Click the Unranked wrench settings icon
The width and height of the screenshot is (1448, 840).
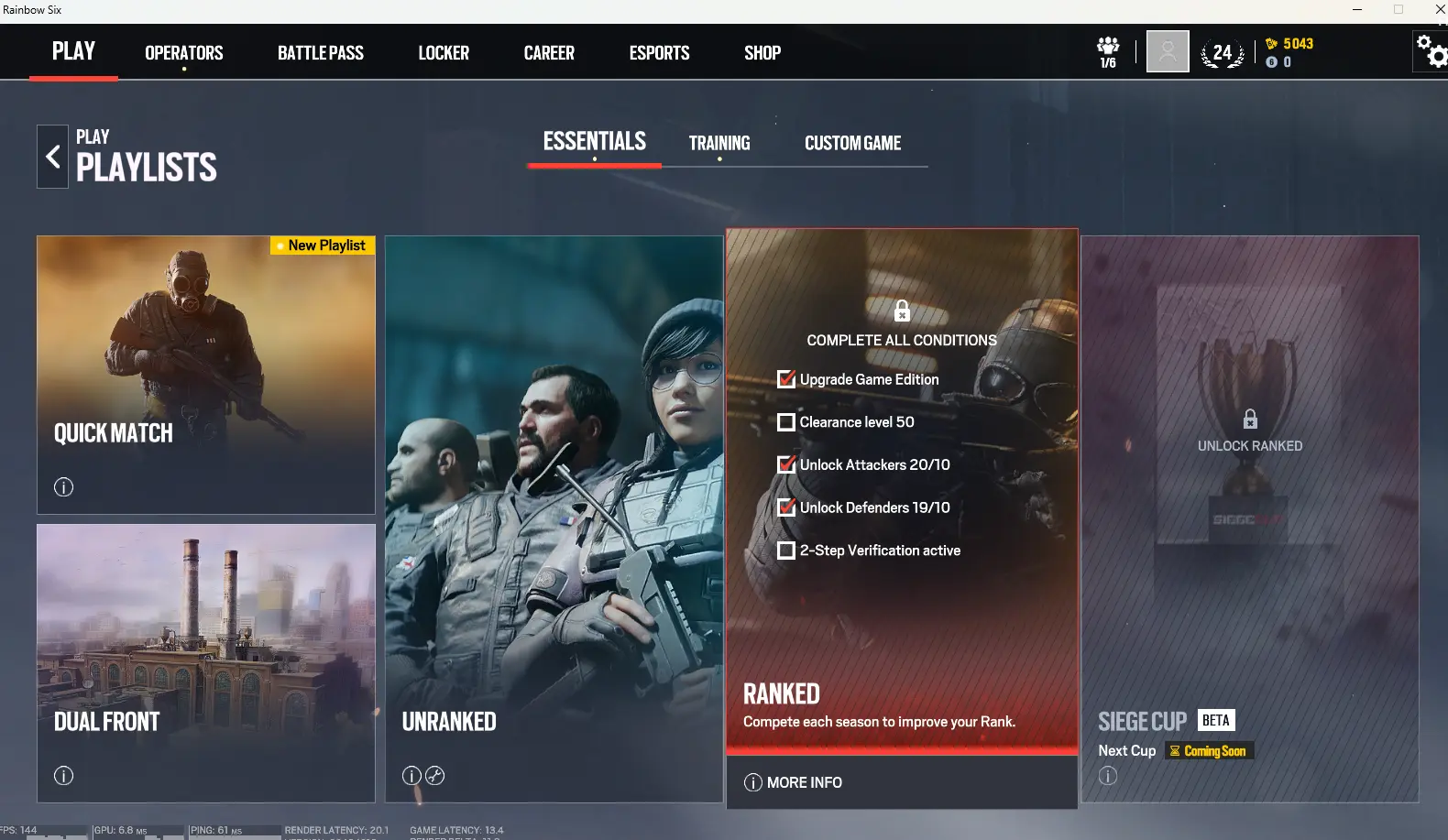click(x=435, y=776)
